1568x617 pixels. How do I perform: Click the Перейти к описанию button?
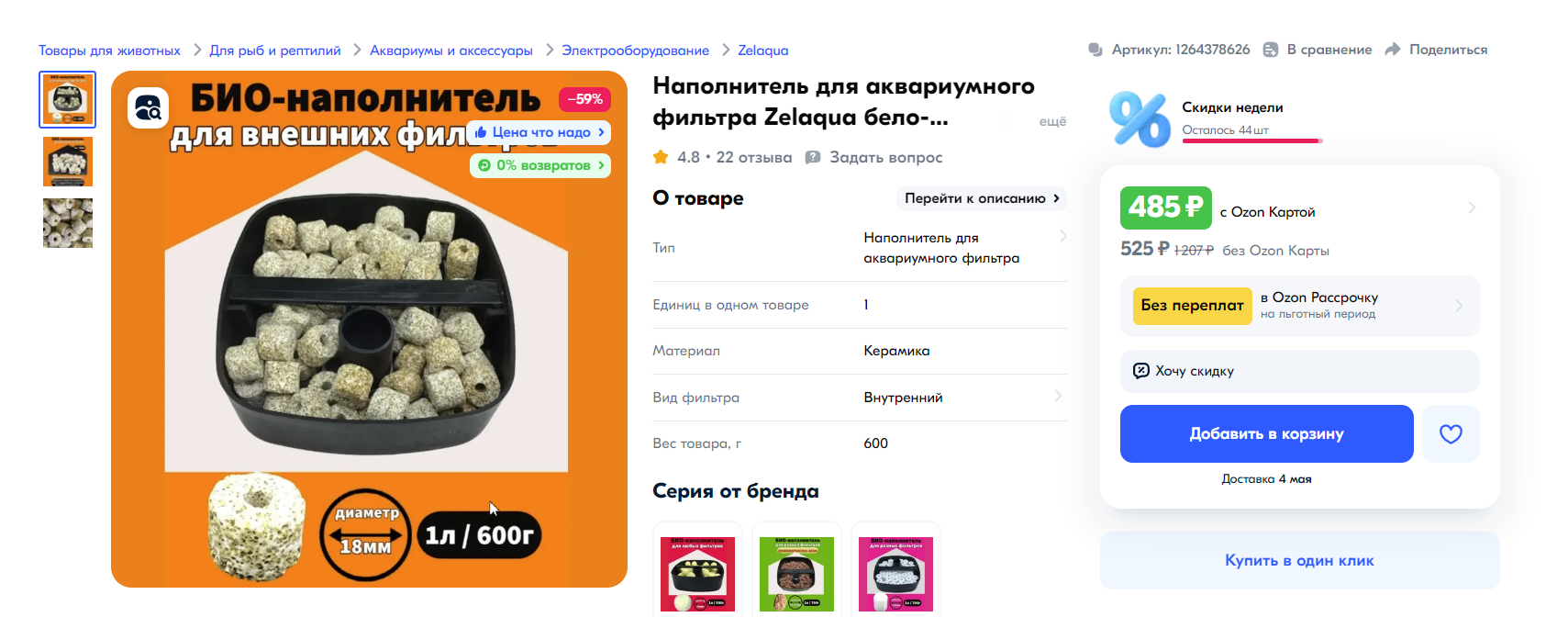tap(982, 198)
